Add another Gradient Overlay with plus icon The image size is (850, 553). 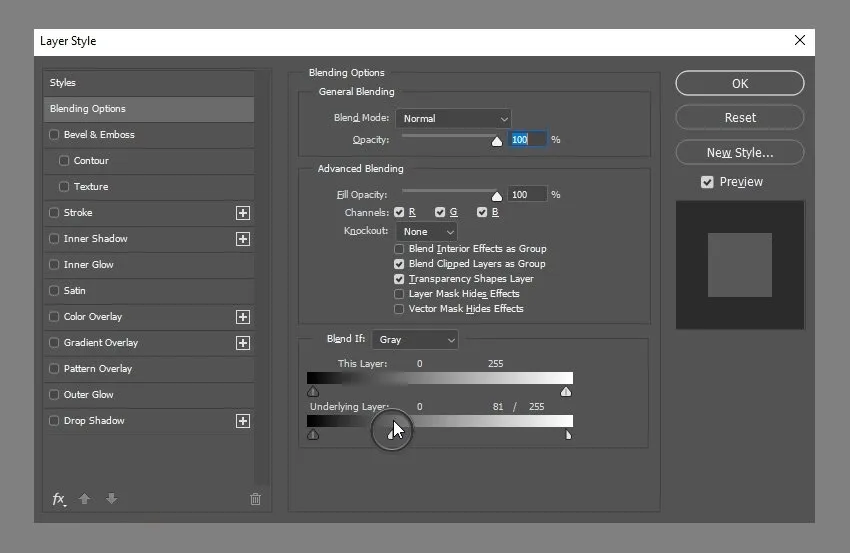(x=242, y=343)
